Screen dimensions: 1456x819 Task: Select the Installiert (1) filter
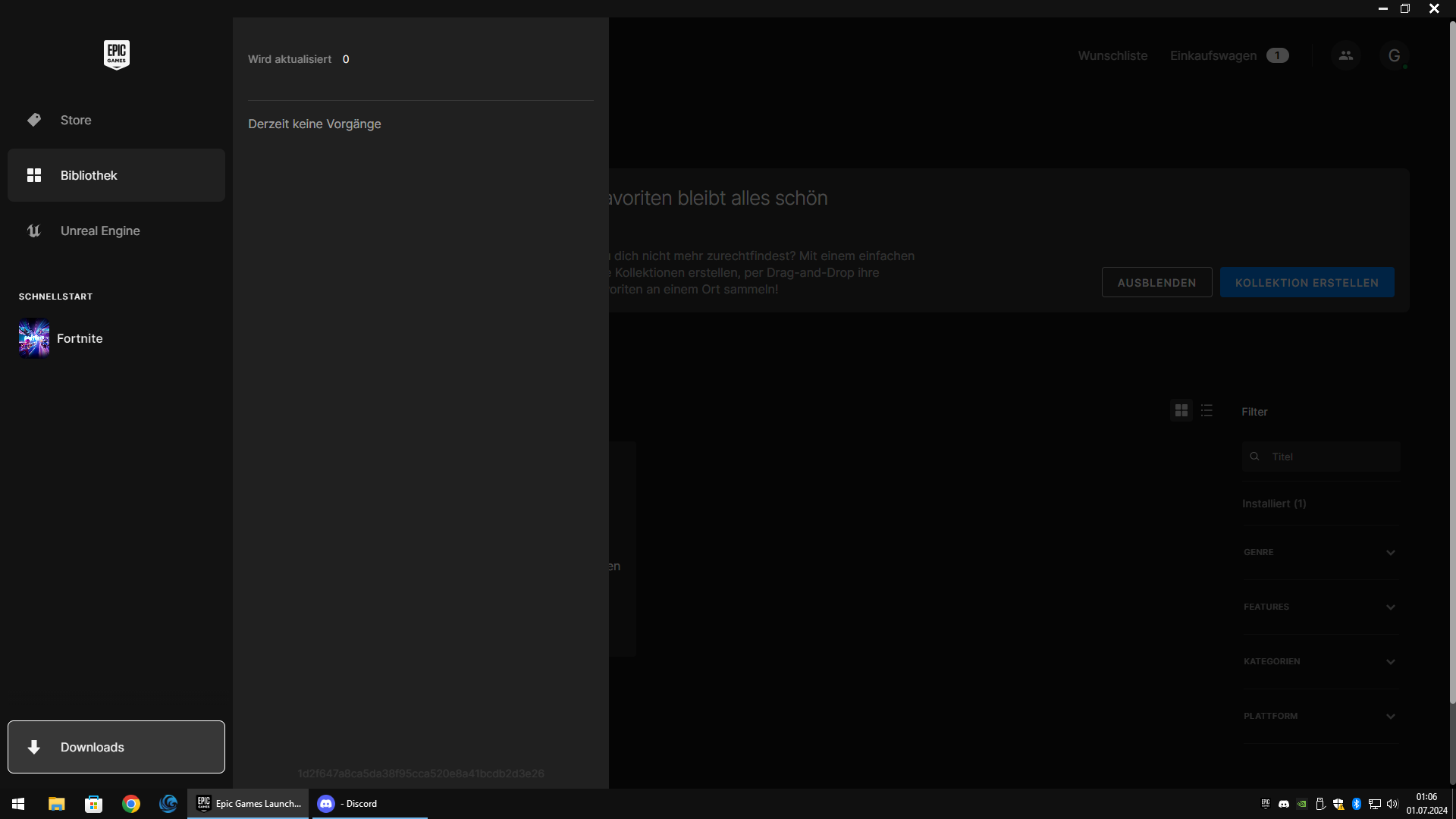pos(1274,504)
